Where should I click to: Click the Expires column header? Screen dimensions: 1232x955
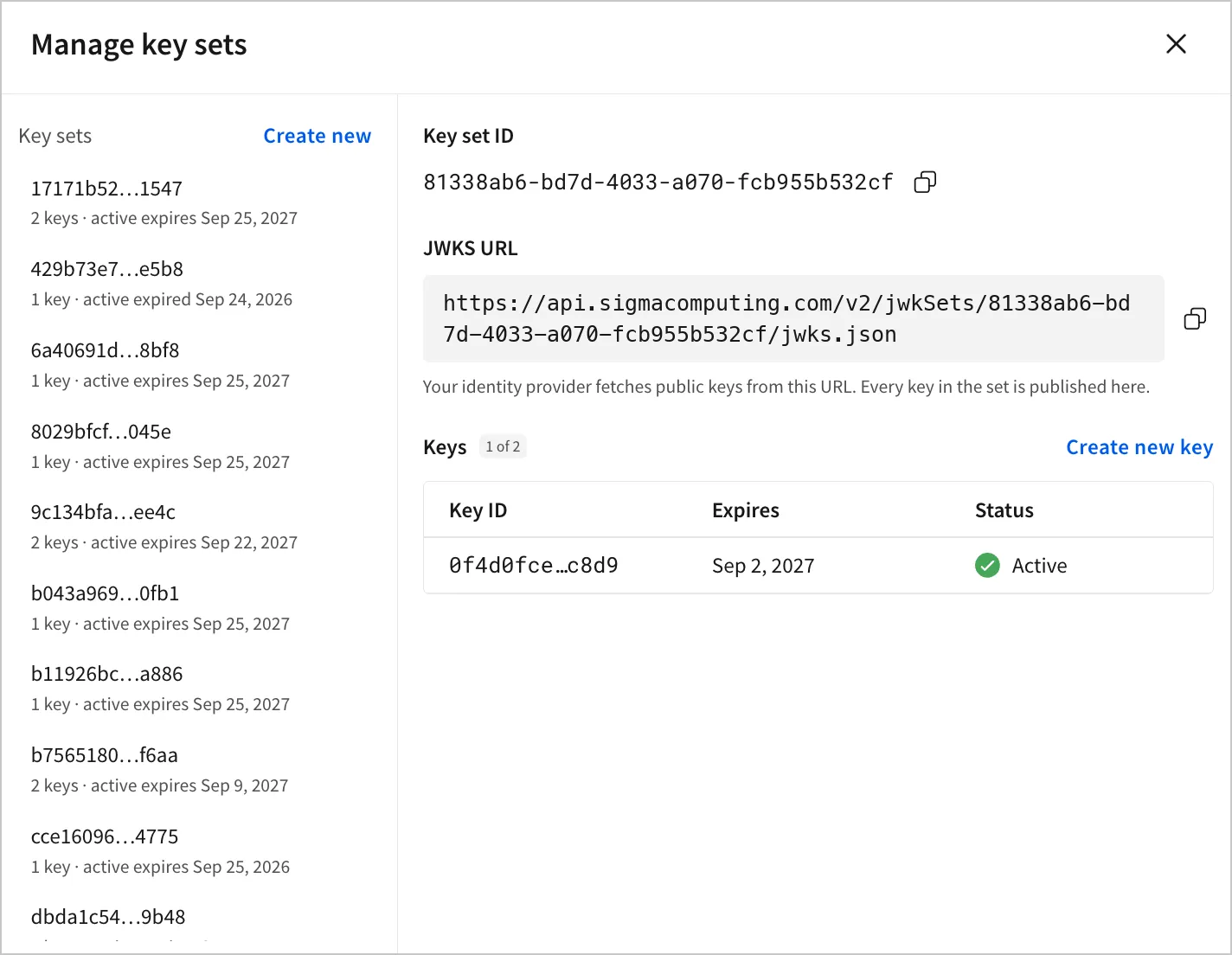[x=746, y=510]
